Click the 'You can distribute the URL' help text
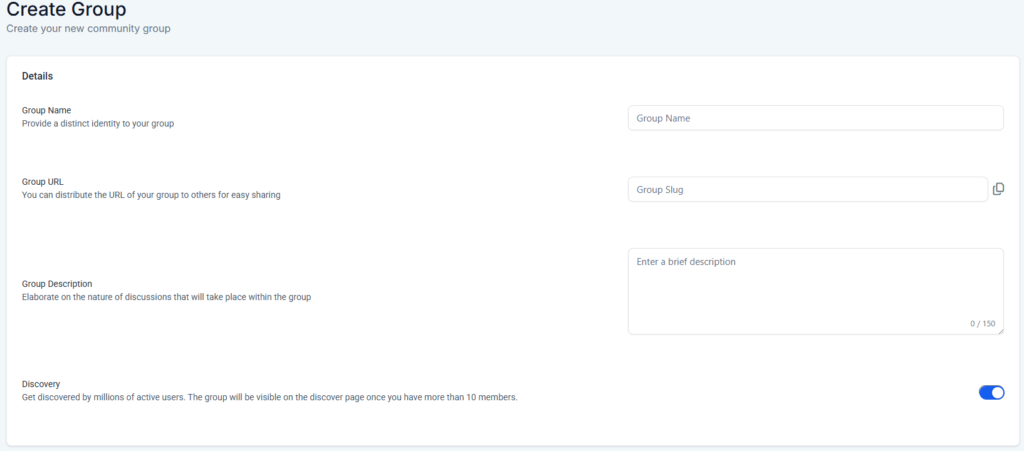1024x451 pixels. (x=151, y=194)
